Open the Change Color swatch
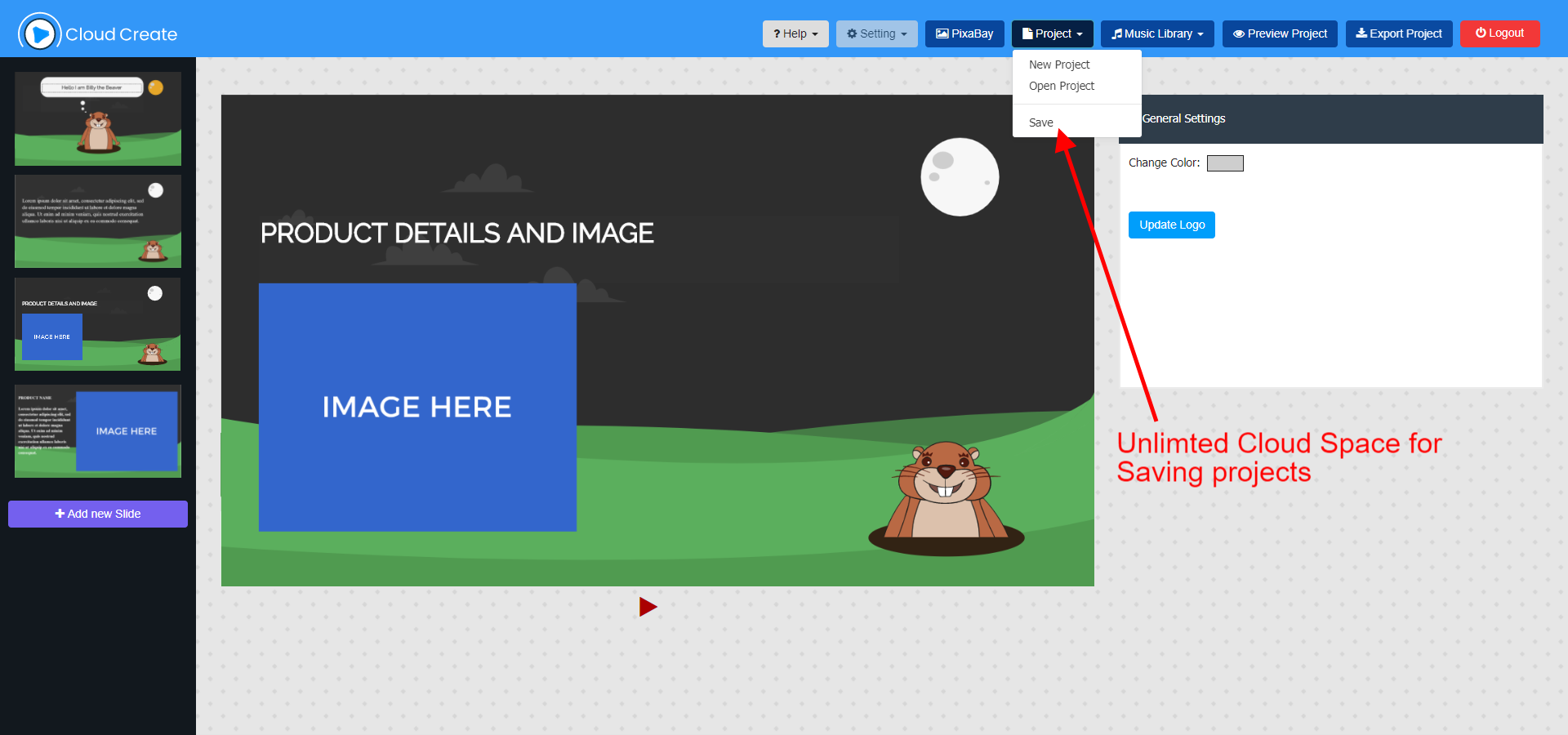 tap(1224, 163)
